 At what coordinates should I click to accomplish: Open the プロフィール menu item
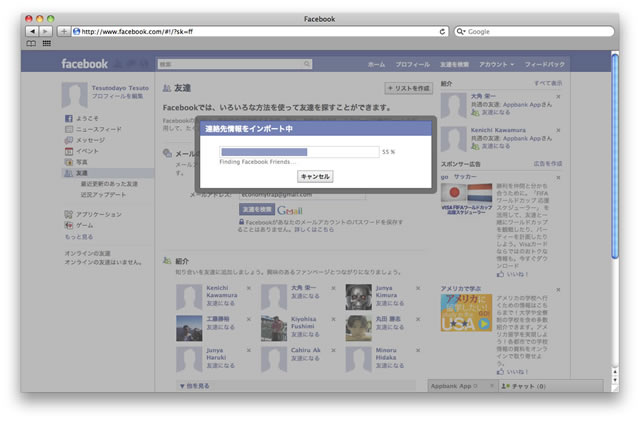coord(412,65)
